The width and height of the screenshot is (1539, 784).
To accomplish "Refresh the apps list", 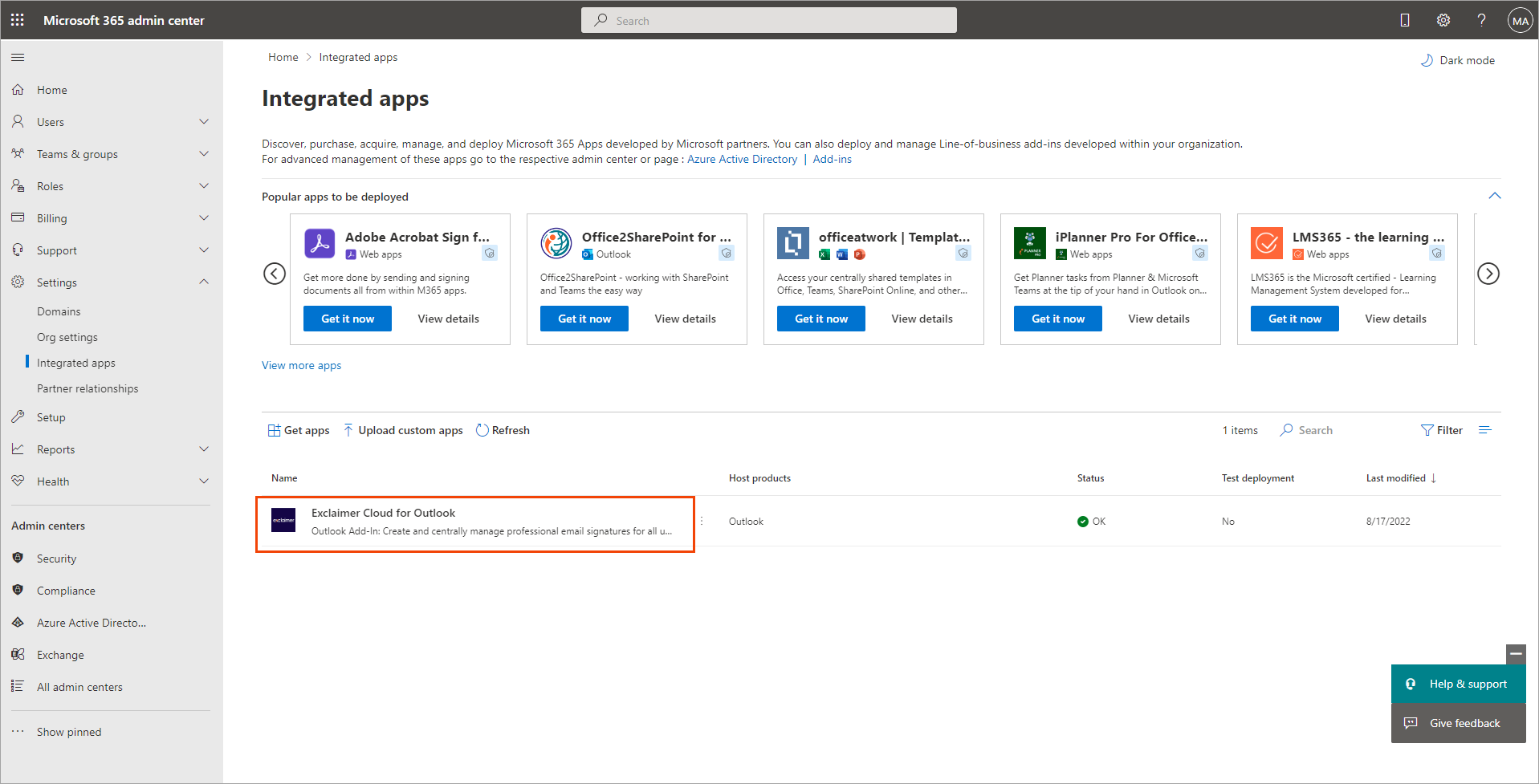I will [x=503, y=430].
